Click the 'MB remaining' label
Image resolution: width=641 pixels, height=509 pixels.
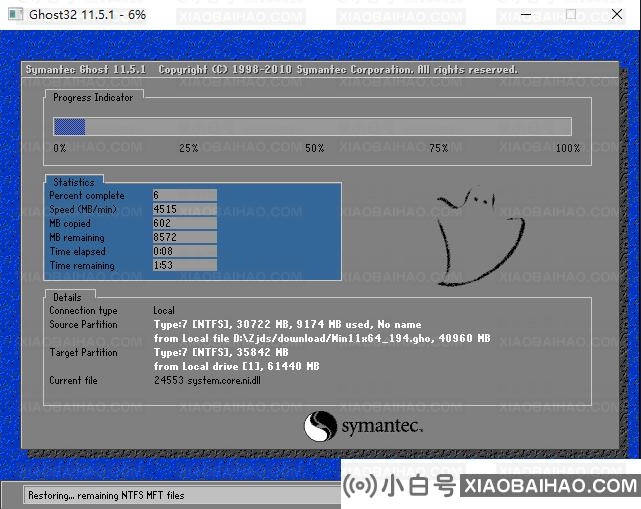click(77, 238)
